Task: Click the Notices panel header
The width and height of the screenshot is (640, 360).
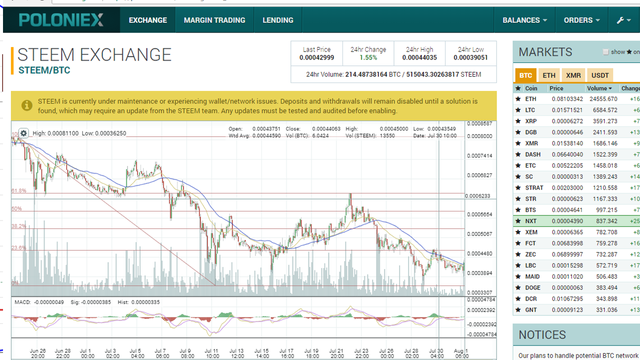Action: click(x=576, y=335)
